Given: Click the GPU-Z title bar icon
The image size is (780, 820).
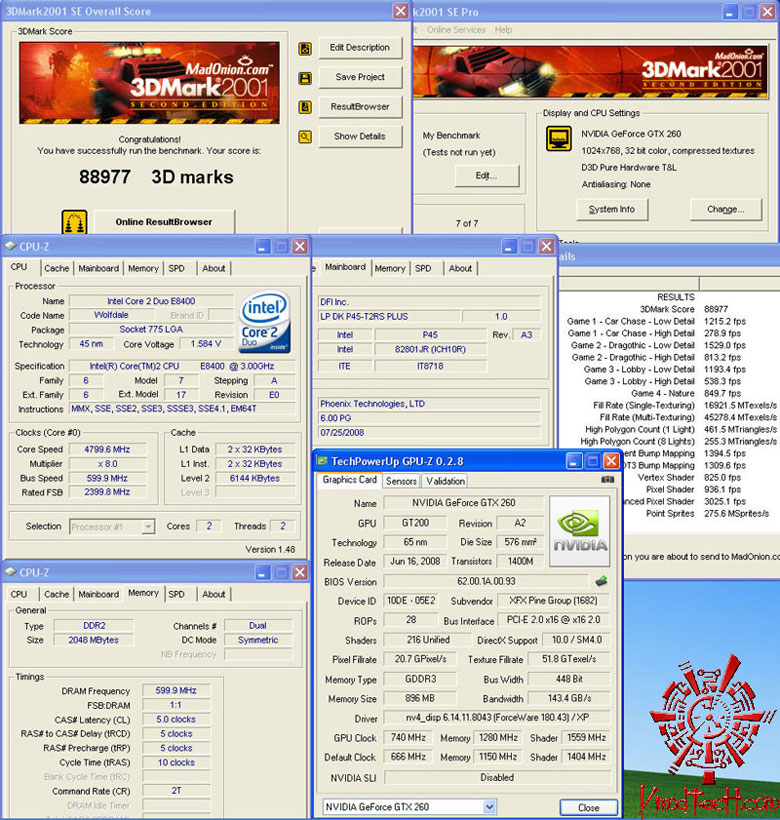Looking at the screenshot, I should pos(322,461).
